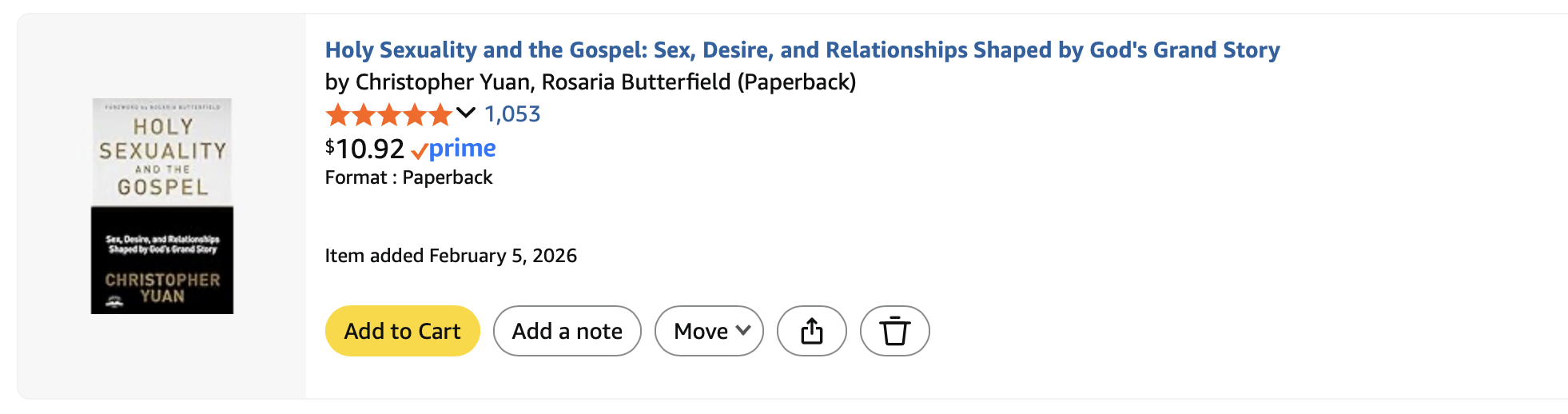Click the Prime logo beside the price
This screenshot has height=414, width=1568.
(462, 148)
